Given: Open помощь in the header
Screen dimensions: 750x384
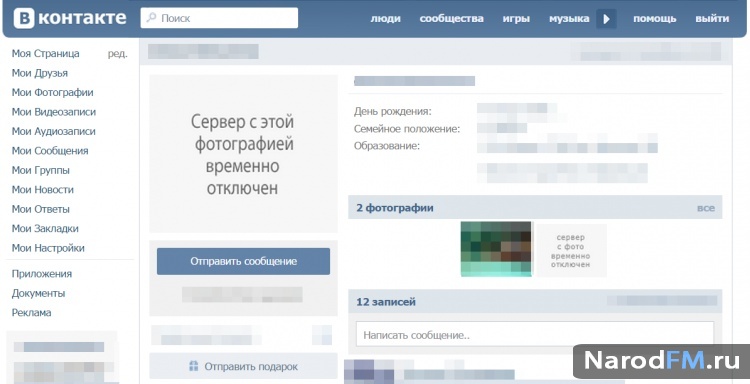Looking at the screenshot, I should pos(655,19).
